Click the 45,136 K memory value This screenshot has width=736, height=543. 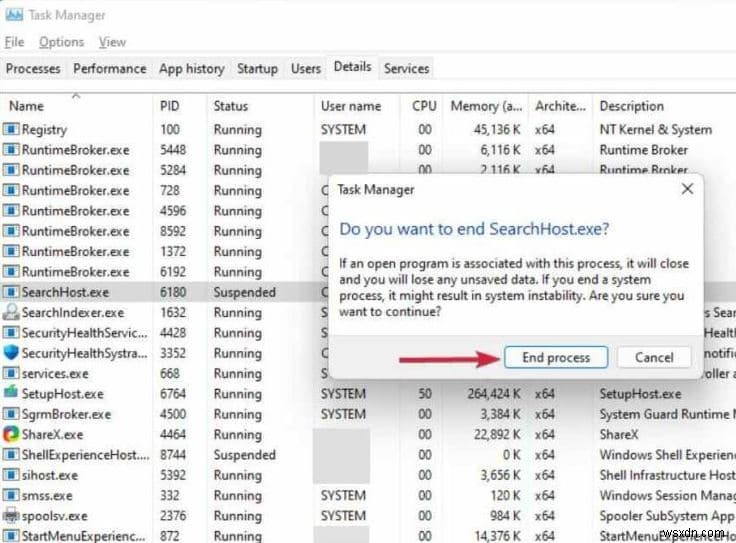[497, 129]
